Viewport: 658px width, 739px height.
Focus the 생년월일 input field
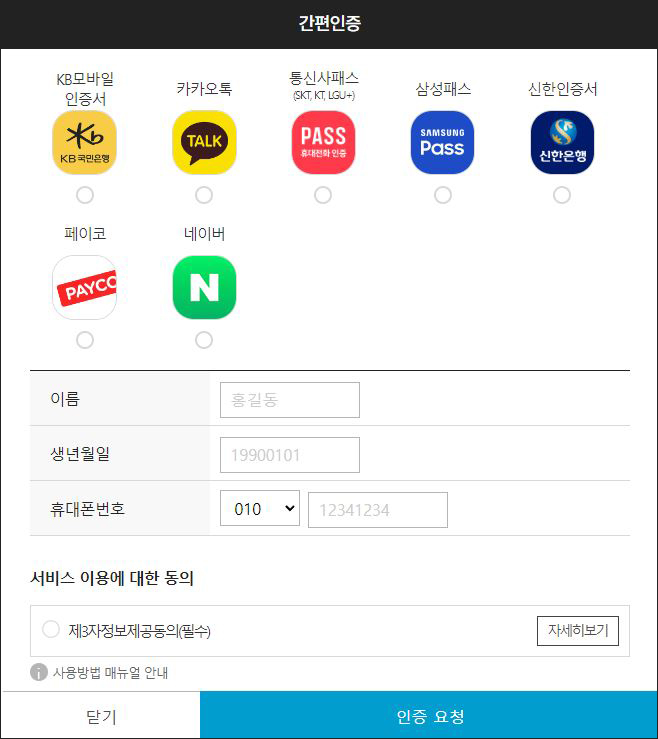(x=290, y=455)
